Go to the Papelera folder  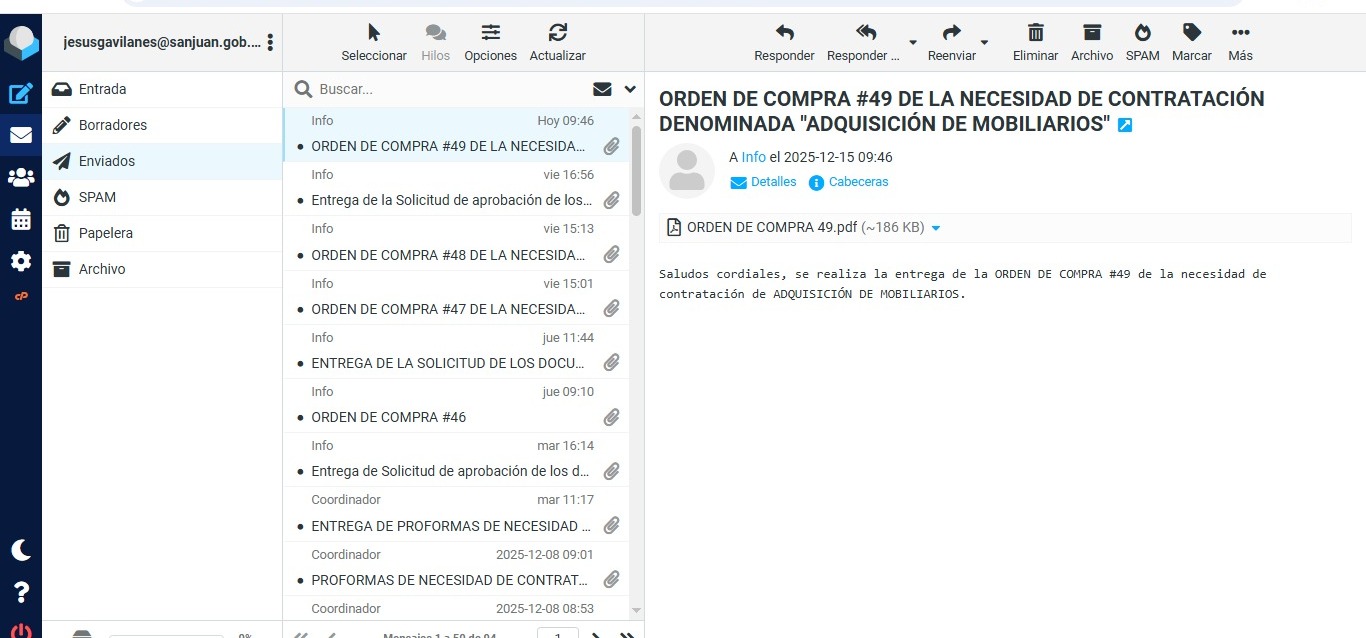coord(105,233)
